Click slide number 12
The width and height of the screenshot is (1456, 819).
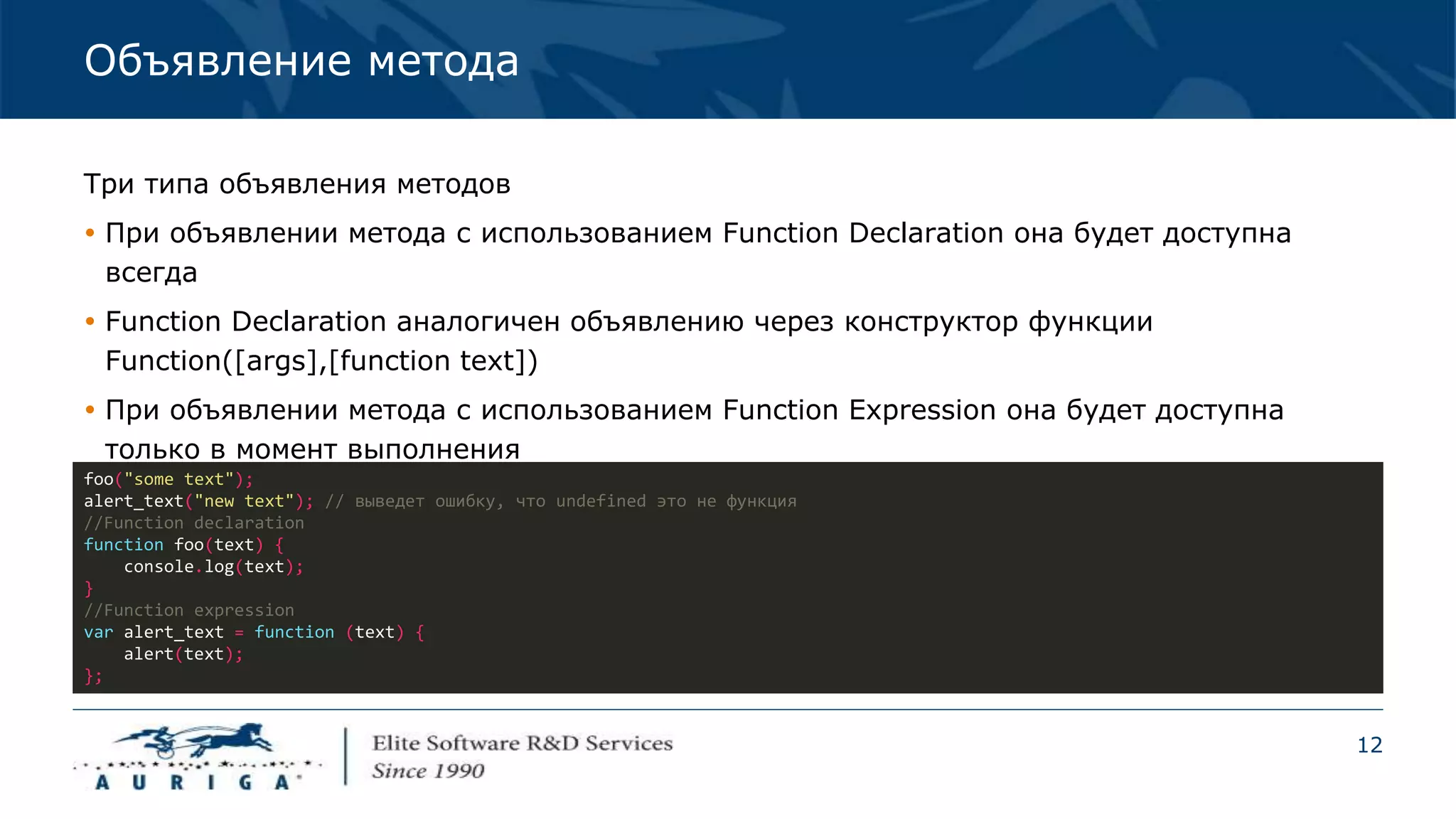pyautogui.click(x=1369, y=745)
